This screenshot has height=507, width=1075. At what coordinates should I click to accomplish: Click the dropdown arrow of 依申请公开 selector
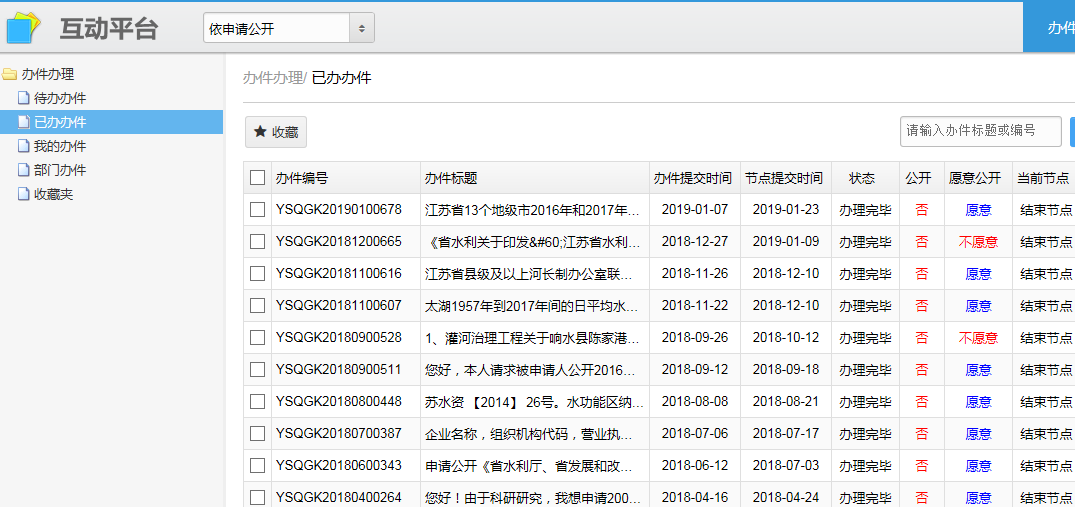tap(362, 28)
